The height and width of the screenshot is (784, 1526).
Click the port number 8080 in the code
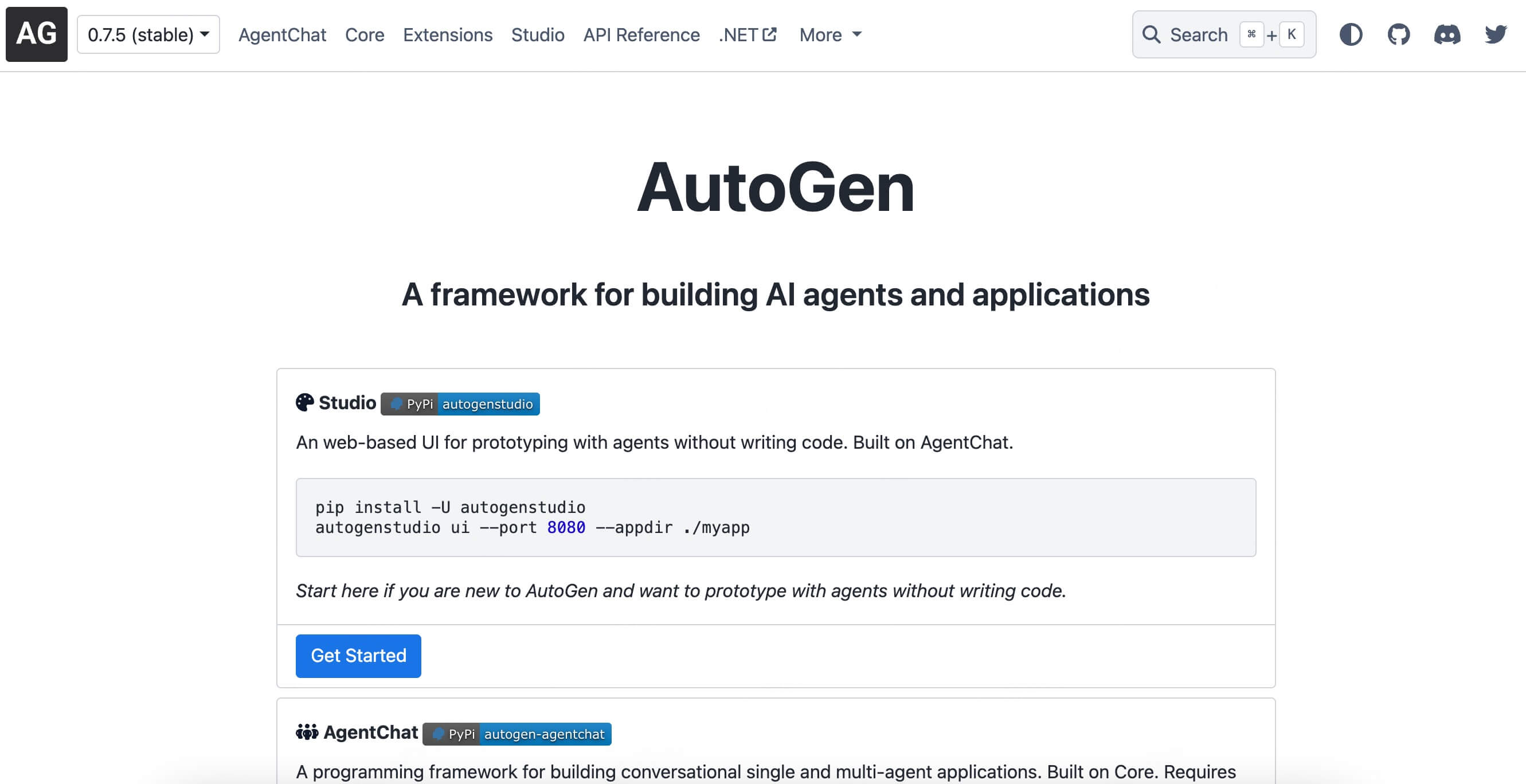tap(566, 528)
